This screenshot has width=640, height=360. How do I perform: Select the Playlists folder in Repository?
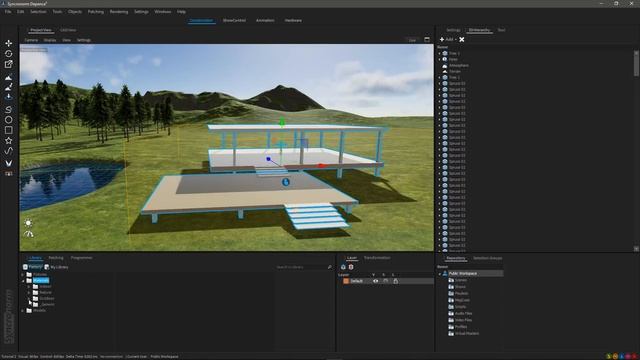pyautogui.click(x=458, y=293)
